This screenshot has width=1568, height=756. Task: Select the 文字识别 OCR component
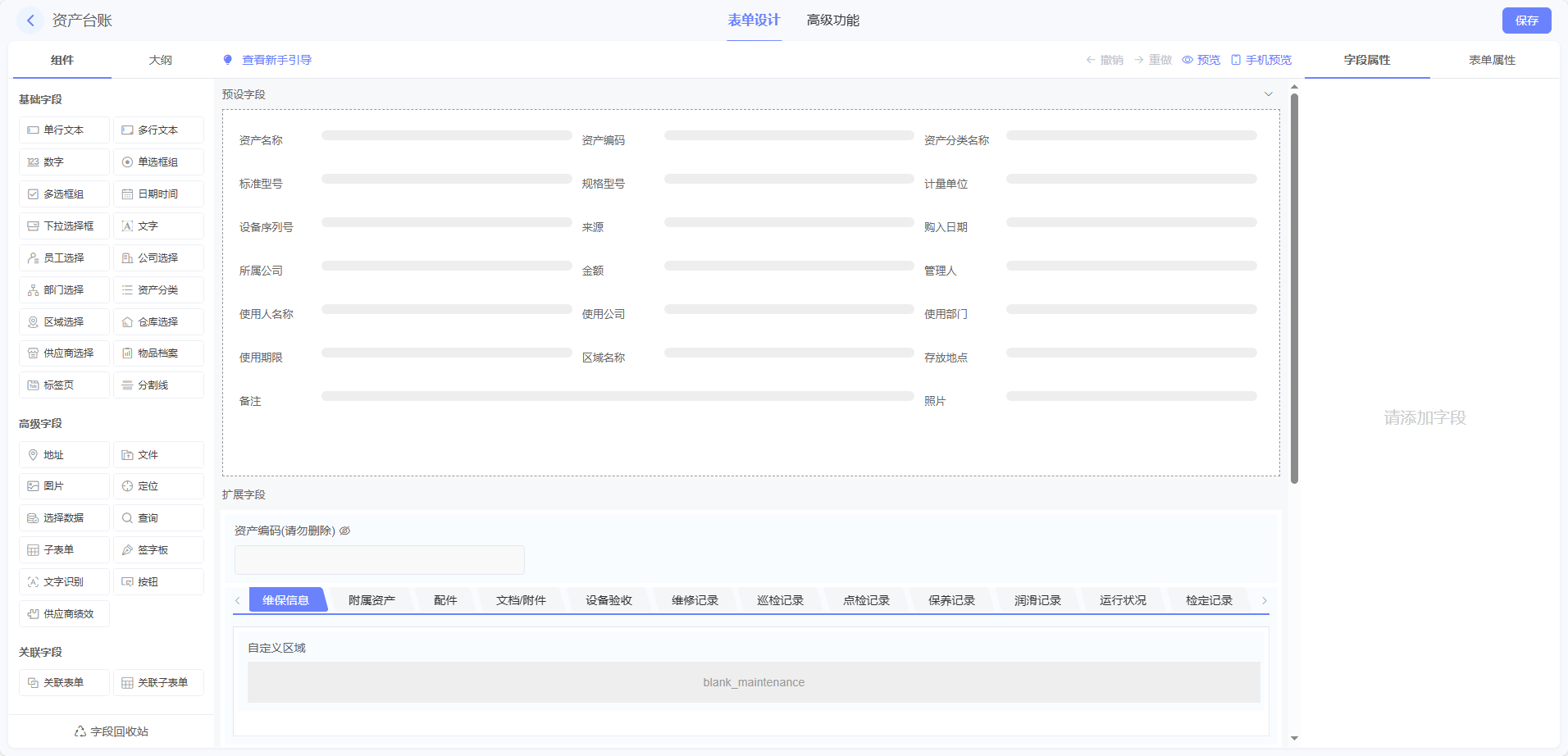tap(64, 582)
